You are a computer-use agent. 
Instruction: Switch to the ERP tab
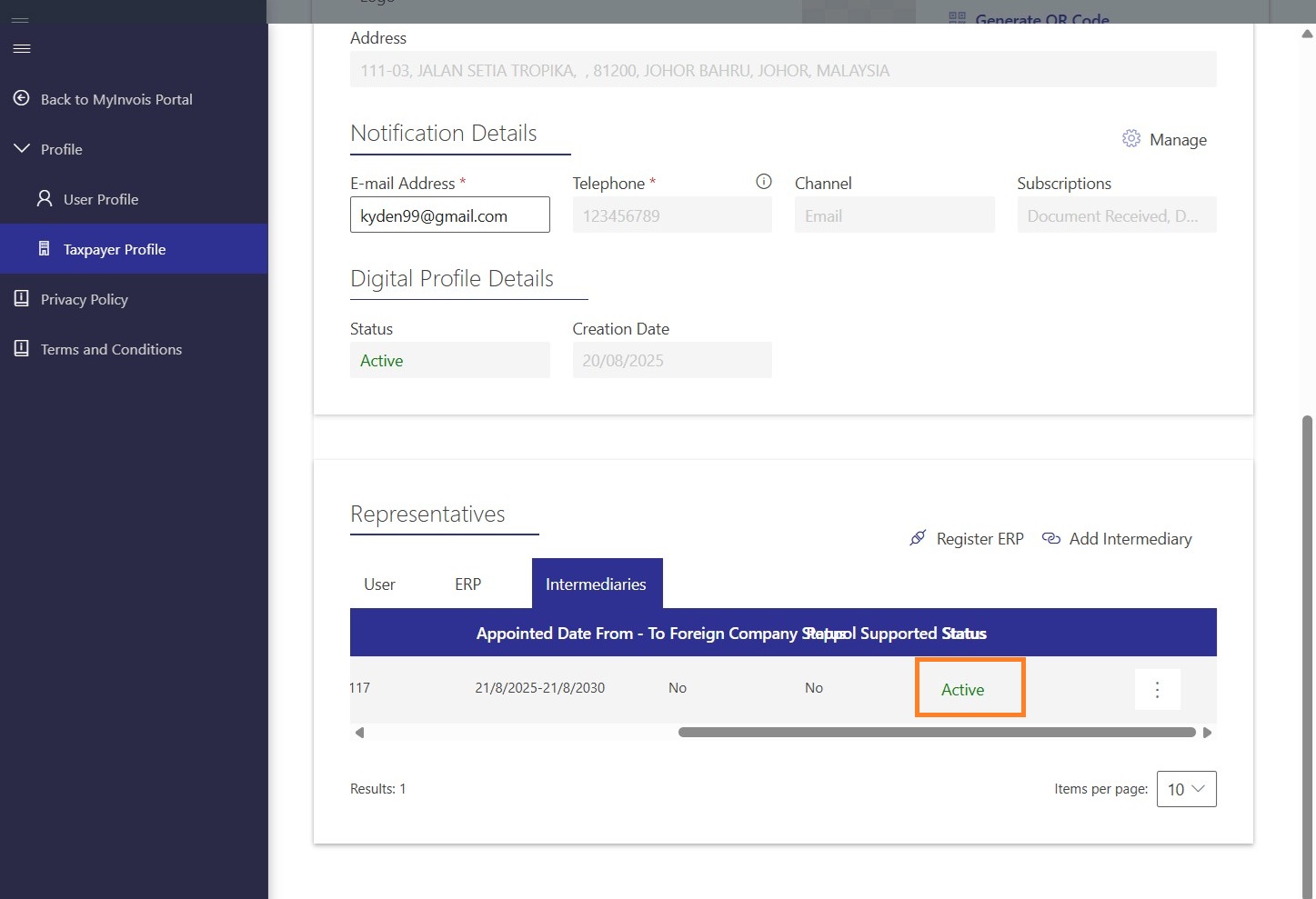467,584
